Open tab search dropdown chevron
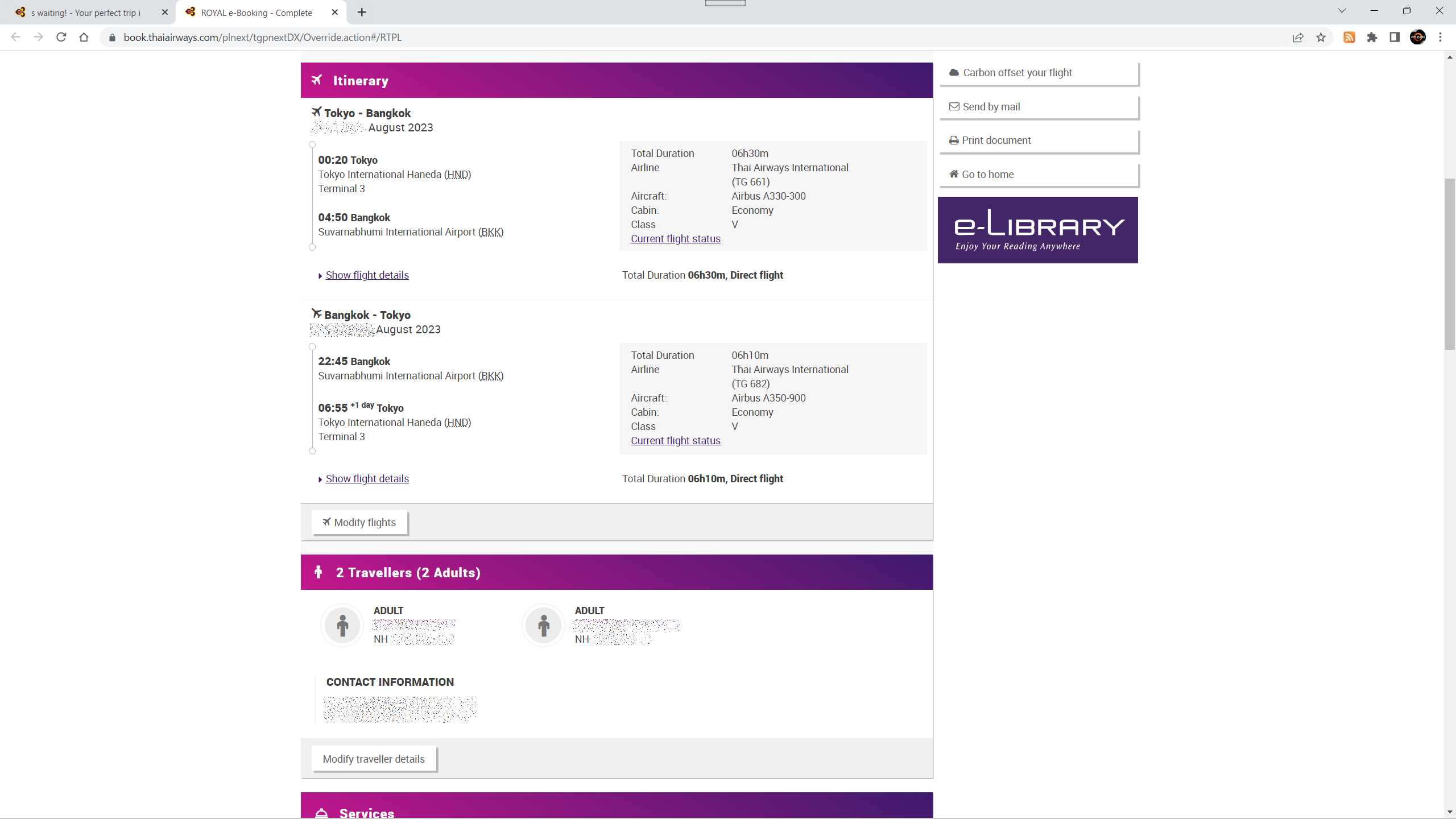The image size is (1456, 819). 1342,11
